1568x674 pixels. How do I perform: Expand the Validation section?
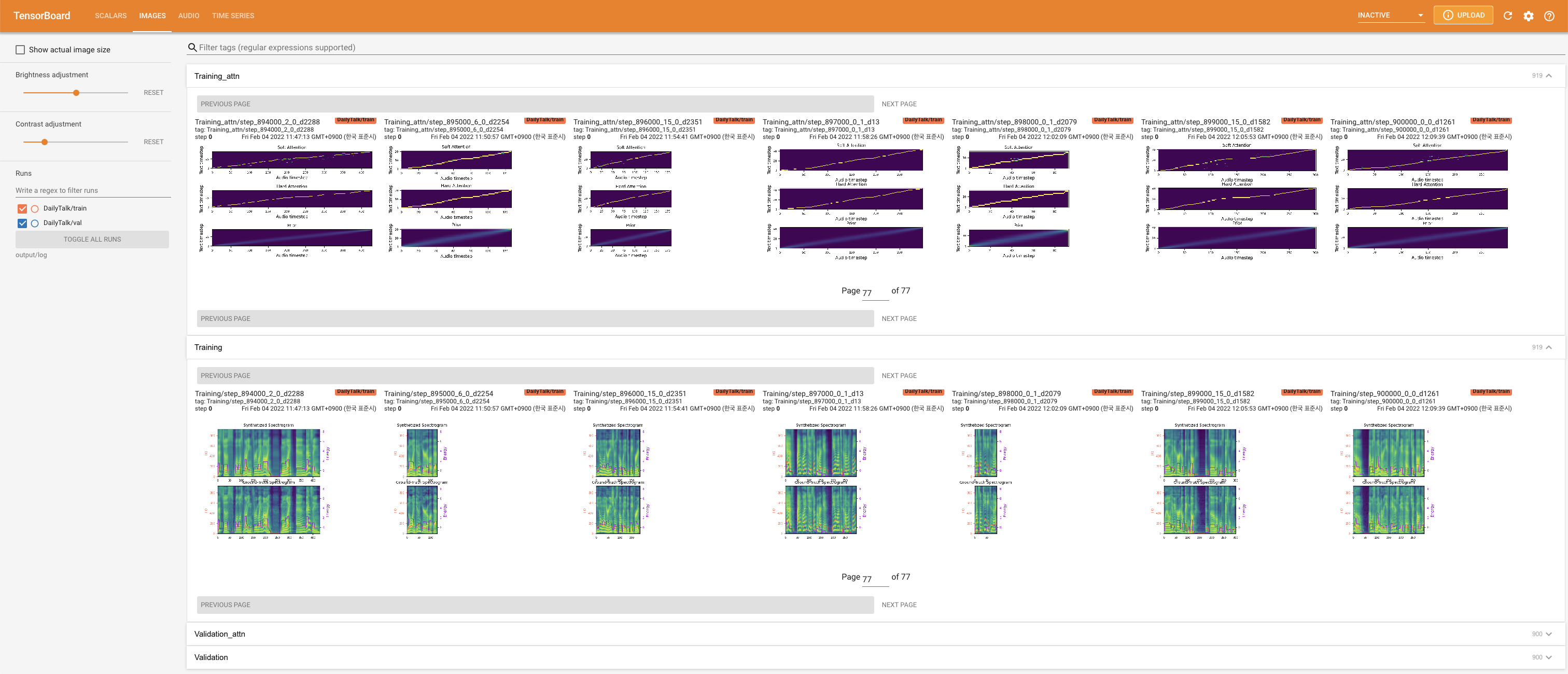coord(1549,657)
